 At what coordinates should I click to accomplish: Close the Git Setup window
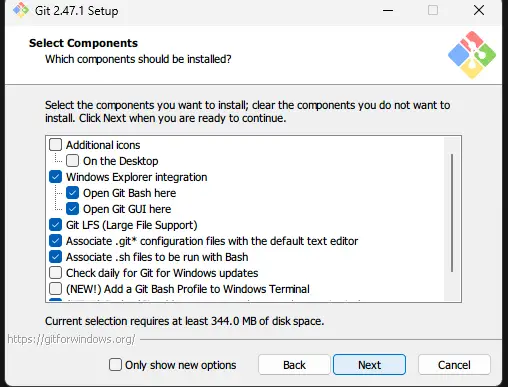[x=479, y=10]
